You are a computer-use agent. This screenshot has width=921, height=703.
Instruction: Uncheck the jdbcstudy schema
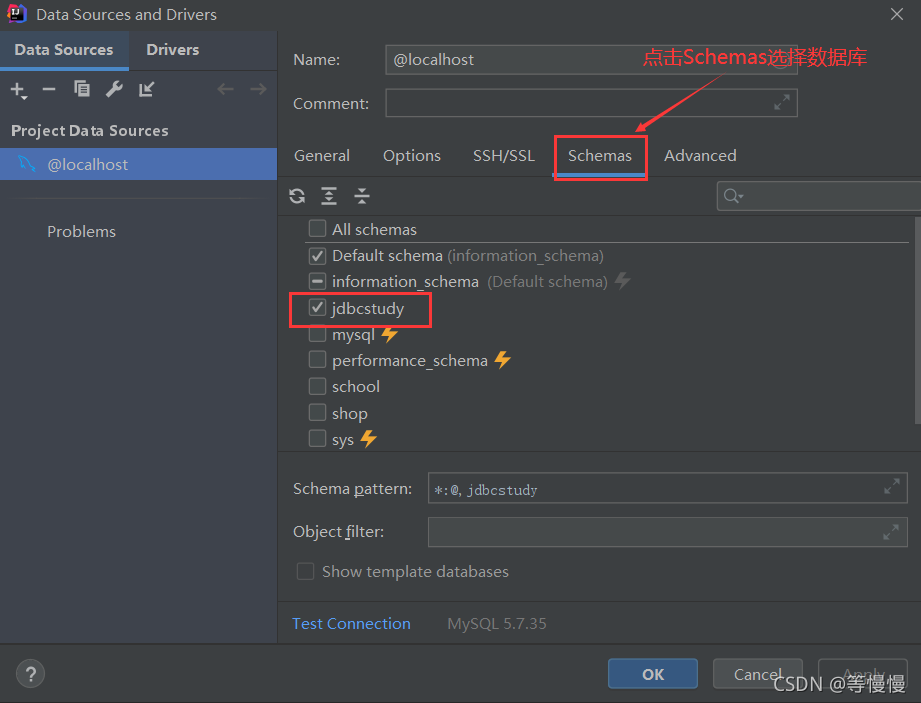tap(317, 309)
